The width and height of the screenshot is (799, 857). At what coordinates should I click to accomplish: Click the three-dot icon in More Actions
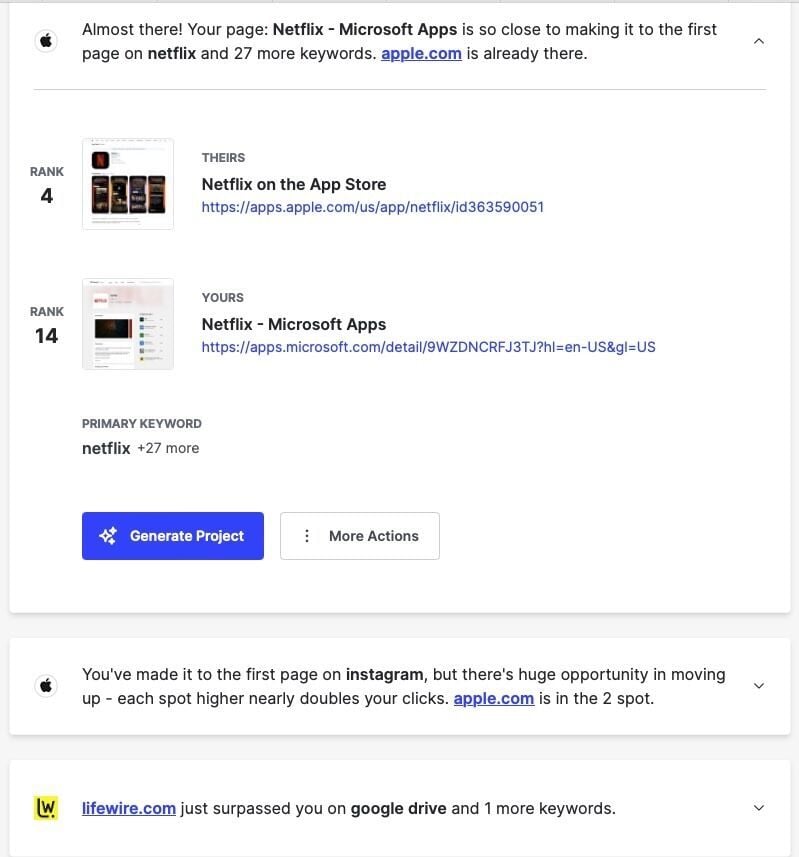click(307, 536)
